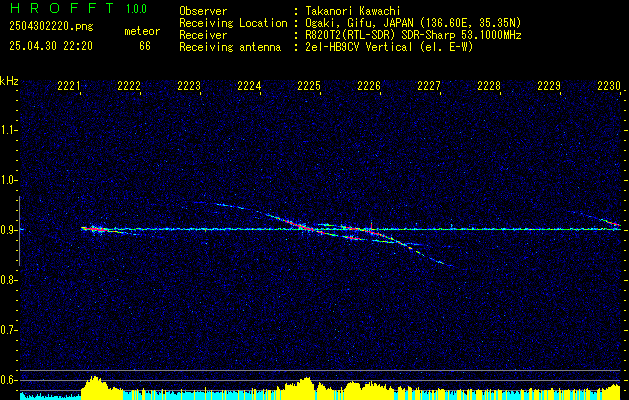The image size is (629, 400).
Task: Click the Receiving Location label
Action: (233, 23)
